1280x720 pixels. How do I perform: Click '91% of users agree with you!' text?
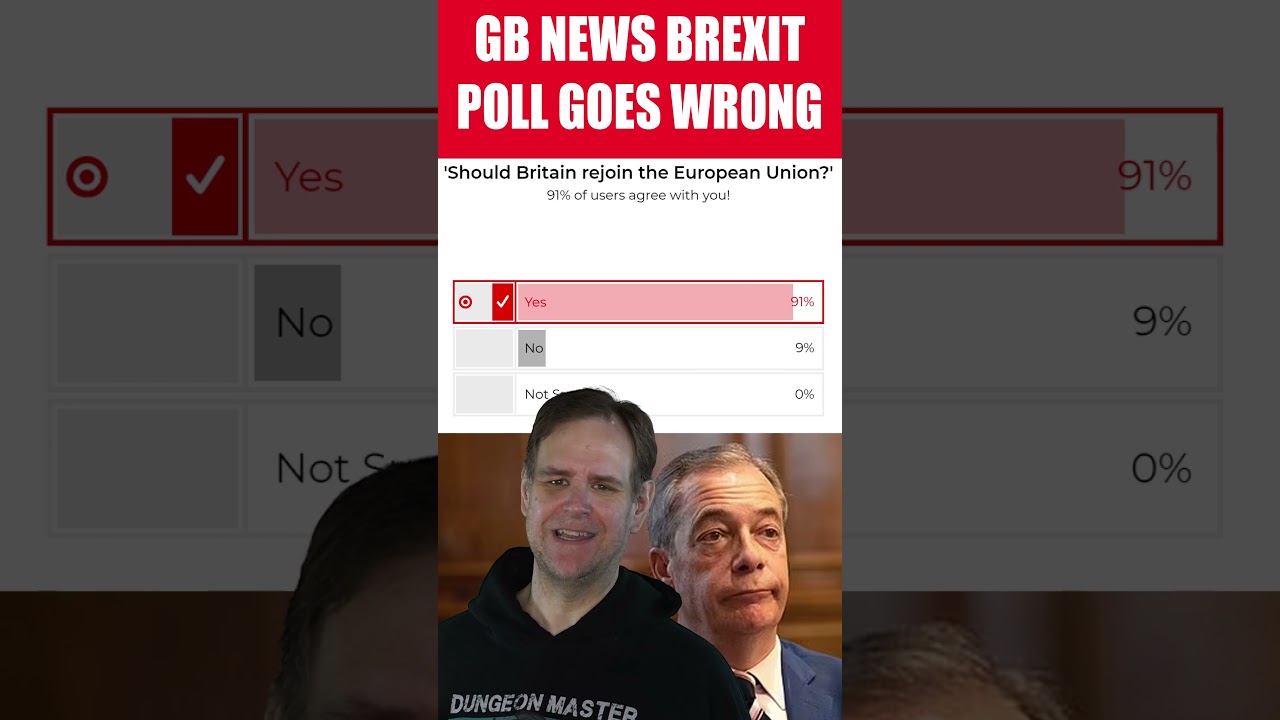[x=639, y=195]
